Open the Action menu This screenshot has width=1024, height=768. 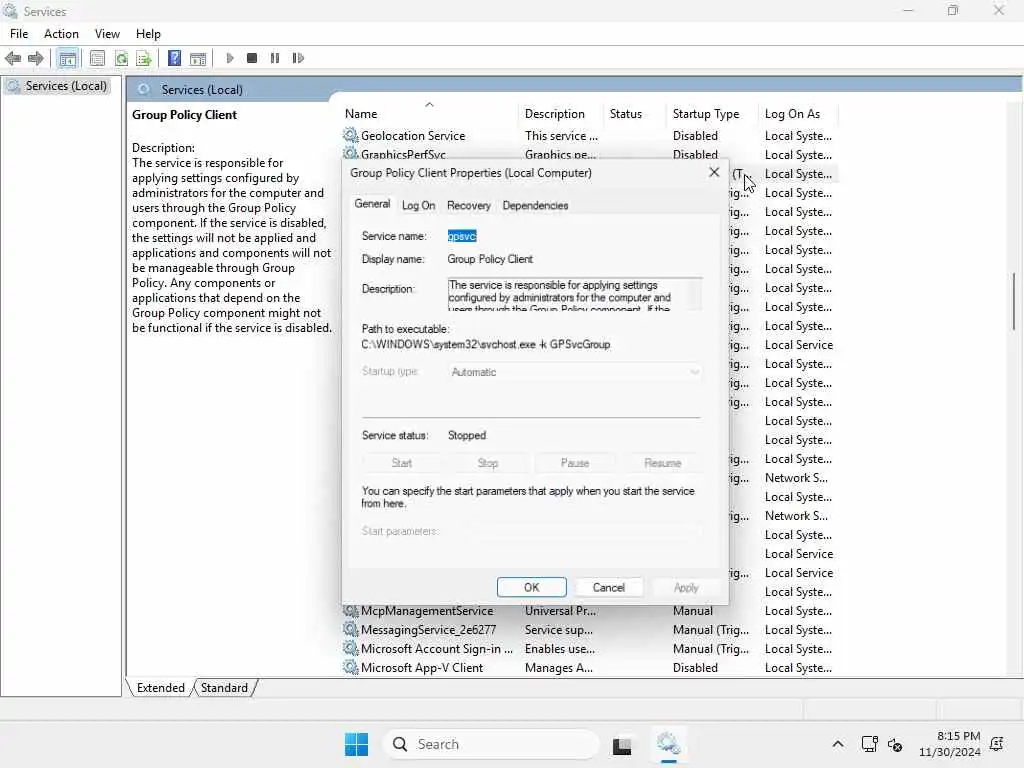[x=61, y=34]
